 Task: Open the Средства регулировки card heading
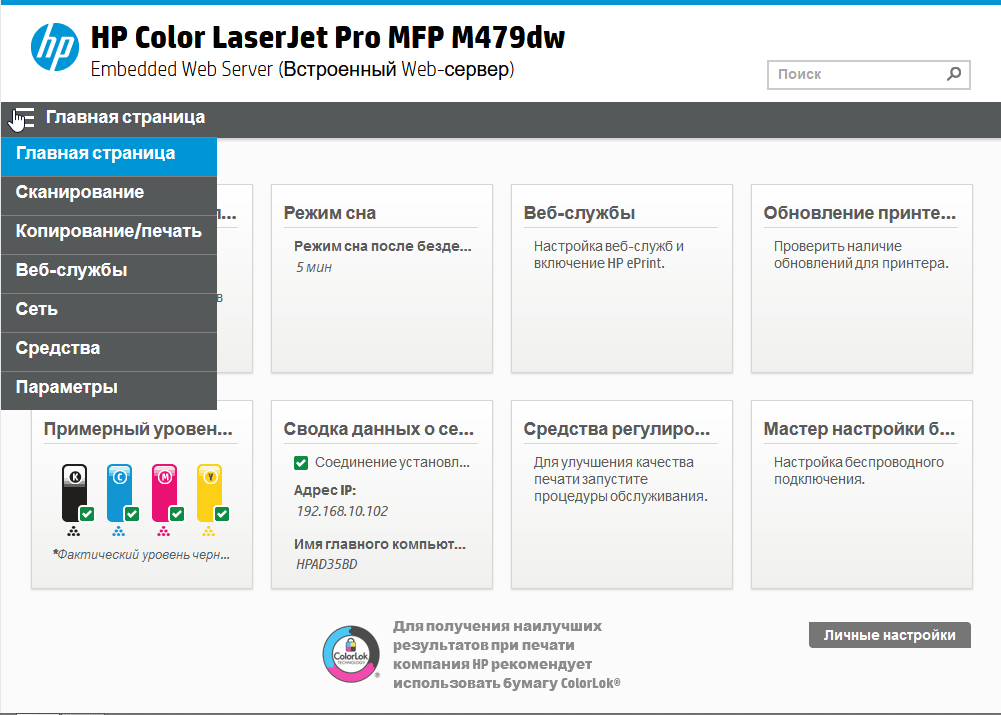617,429
